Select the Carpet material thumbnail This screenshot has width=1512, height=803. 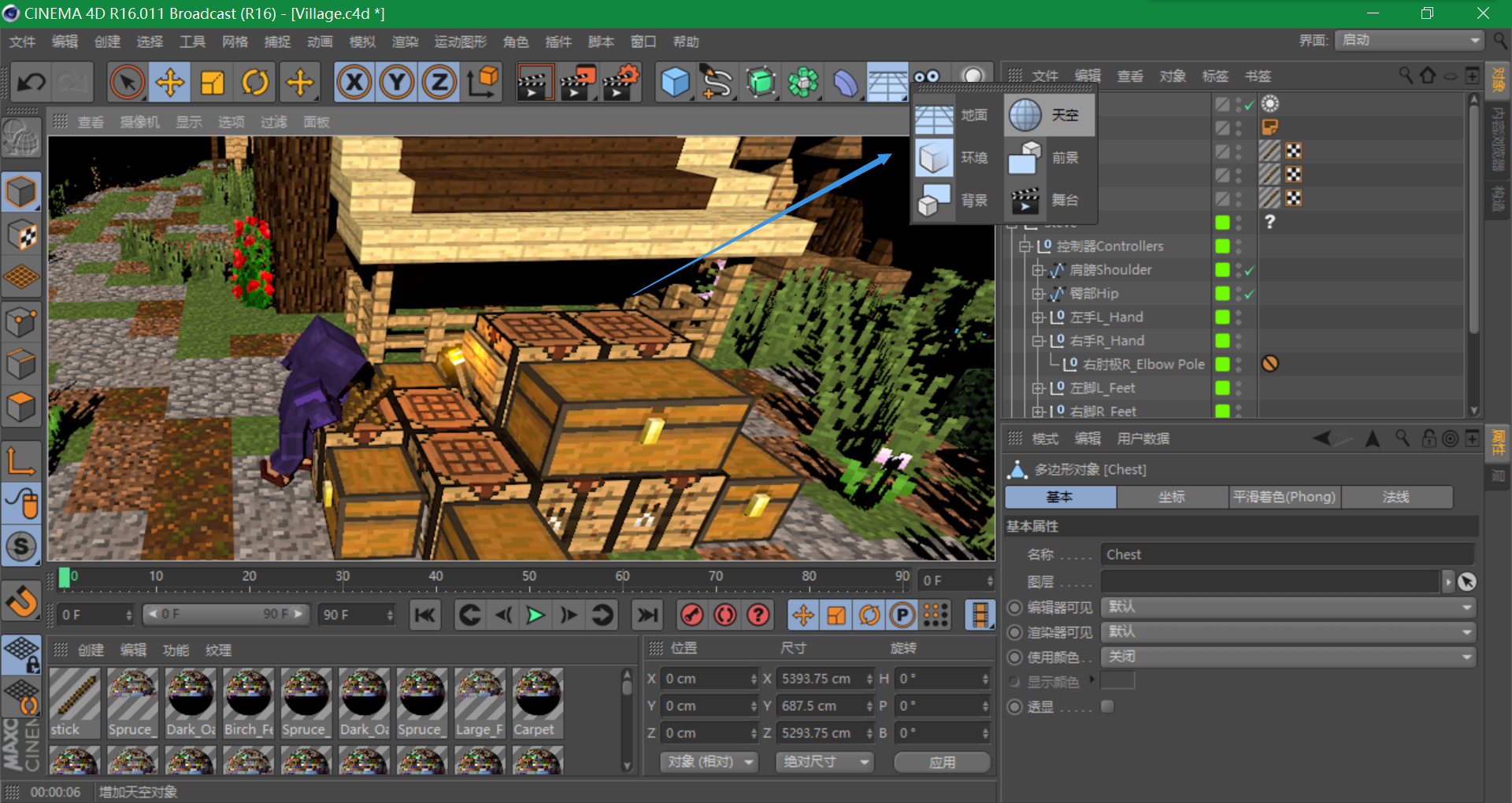[538, 703]
